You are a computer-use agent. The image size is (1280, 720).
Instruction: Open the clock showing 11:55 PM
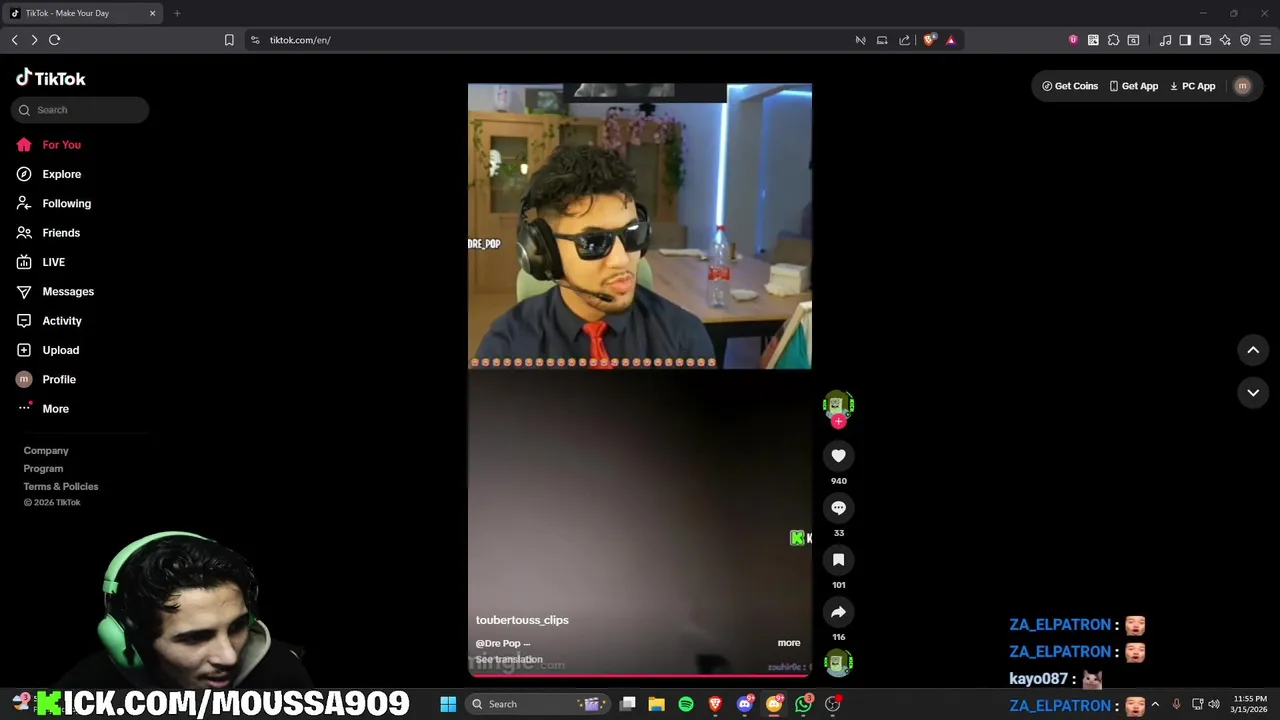pyautogui.click(x=1250, y=704)
